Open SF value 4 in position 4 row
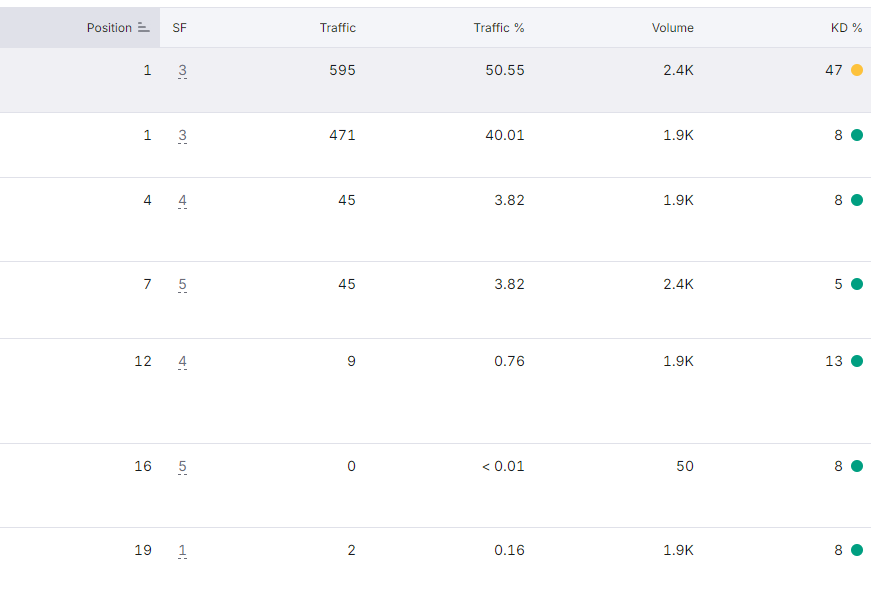The image size is (871, 615). pyautogui.click(x=182, y=201)
